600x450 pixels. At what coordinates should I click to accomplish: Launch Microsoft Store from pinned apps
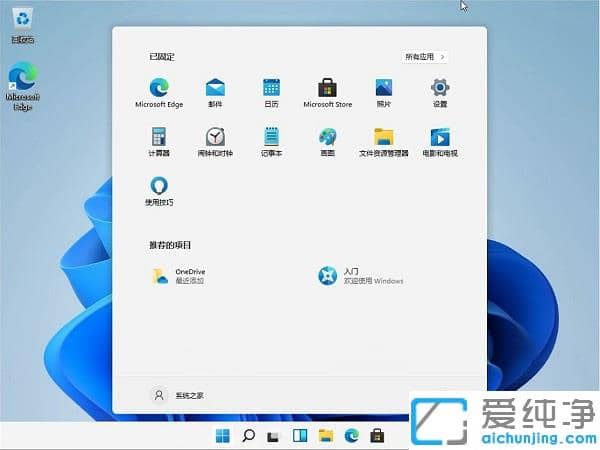pos(328,93)
